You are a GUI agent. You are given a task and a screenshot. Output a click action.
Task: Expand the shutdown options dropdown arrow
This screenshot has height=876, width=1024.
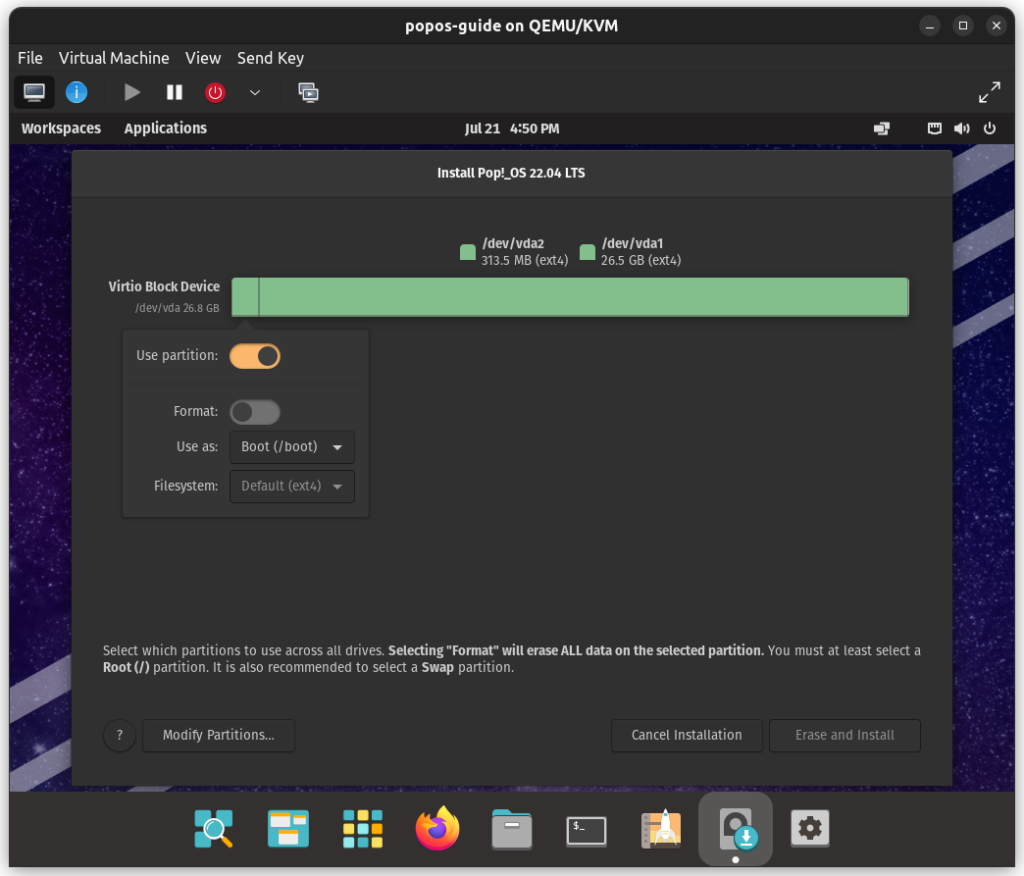point(255,92)
